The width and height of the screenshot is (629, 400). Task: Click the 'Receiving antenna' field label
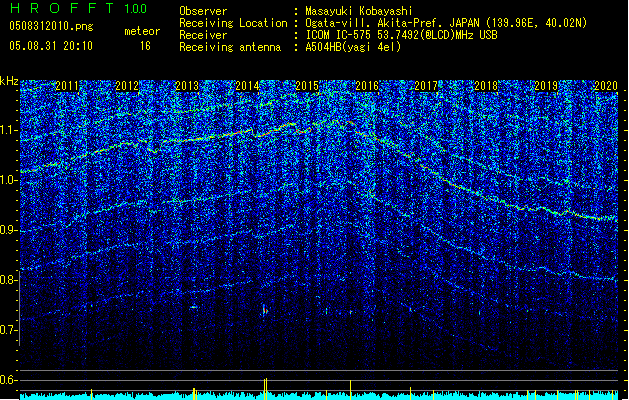[230, 47]
